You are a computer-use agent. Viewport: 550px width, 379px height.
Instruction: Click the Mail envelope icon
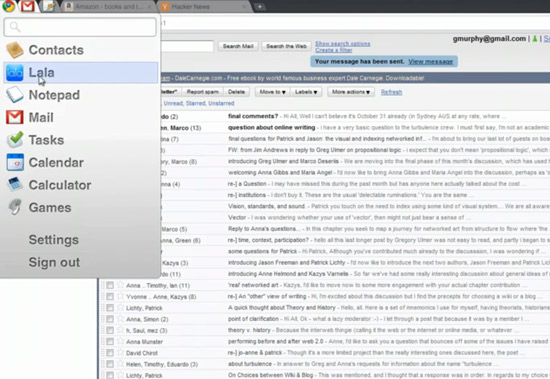tap(15, 117)
